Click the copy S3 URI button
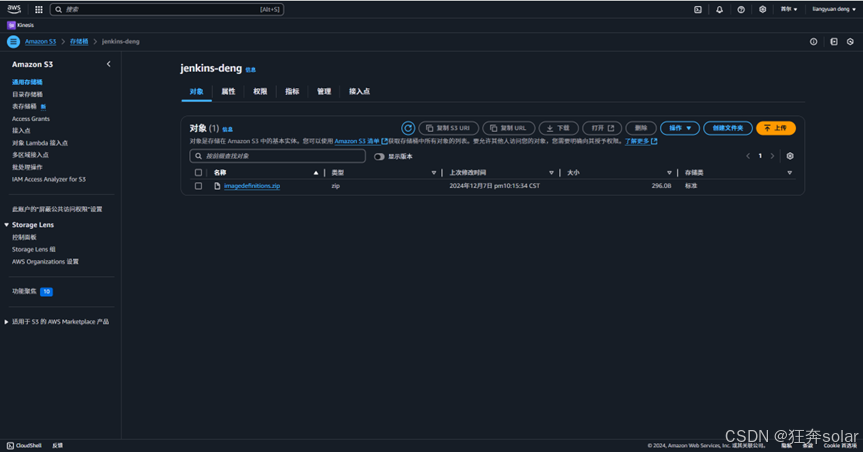 [x=449, y=128]
